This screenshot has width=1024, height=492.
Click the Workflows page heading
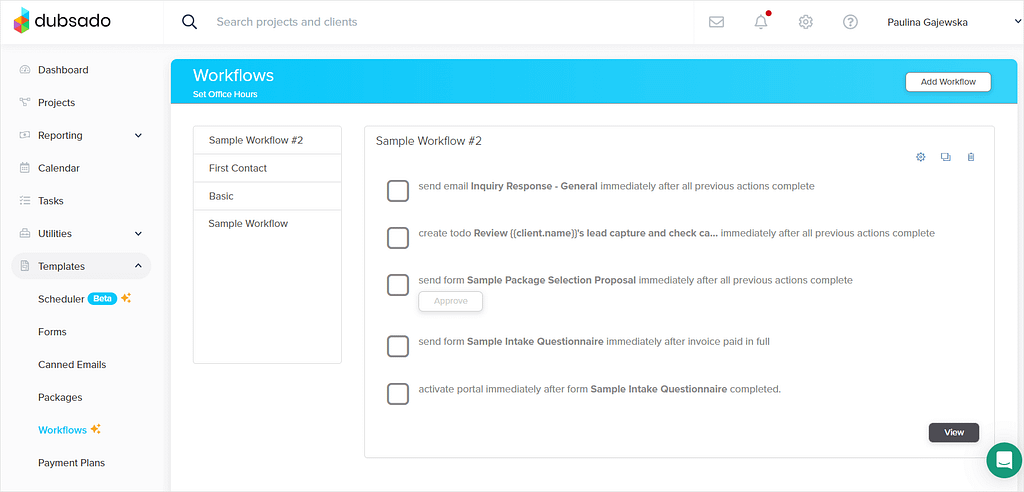pyautogui.click(x=233, y=75)
